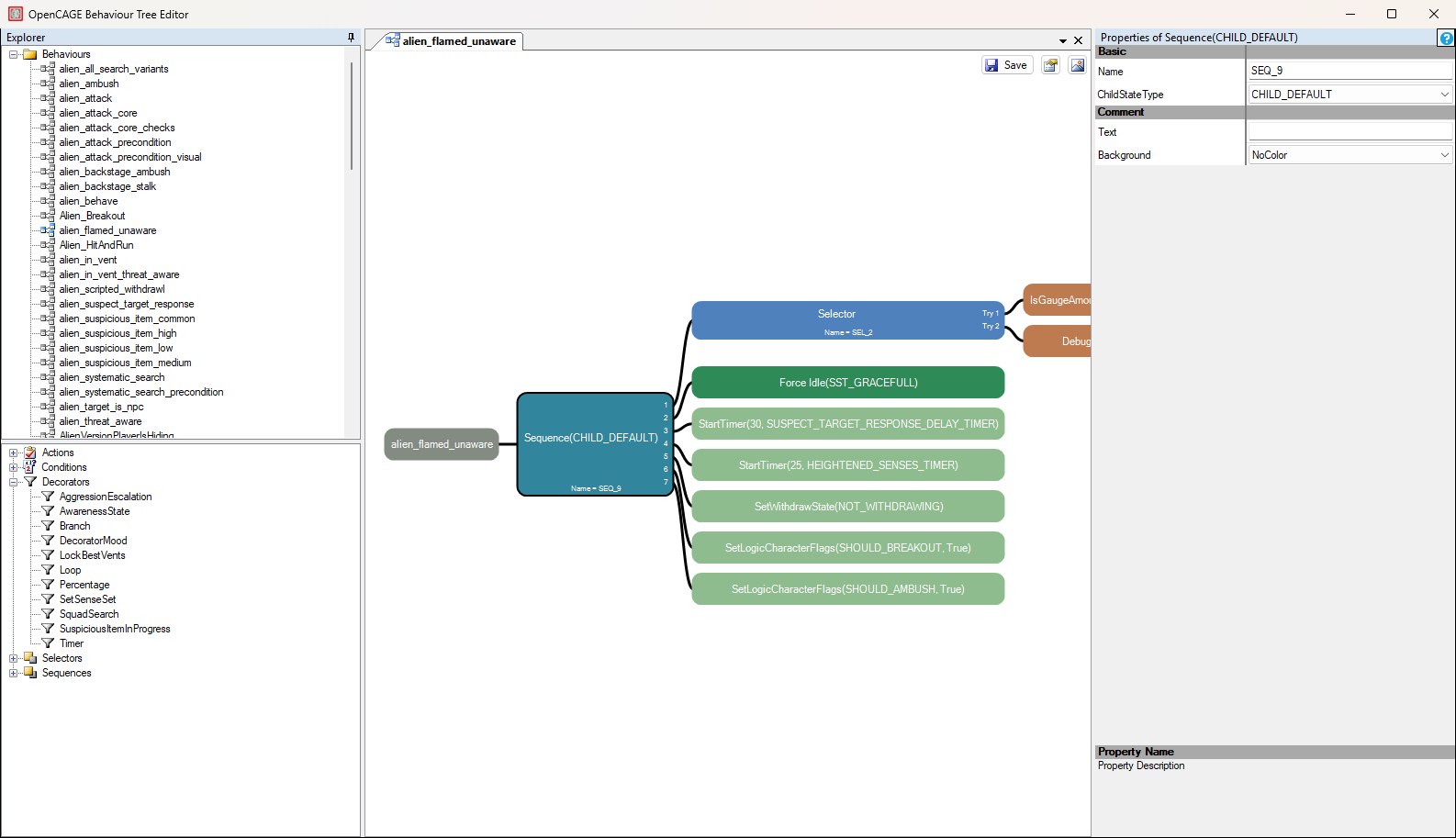Save the behaviour tree with Save button

(1007, 65)
